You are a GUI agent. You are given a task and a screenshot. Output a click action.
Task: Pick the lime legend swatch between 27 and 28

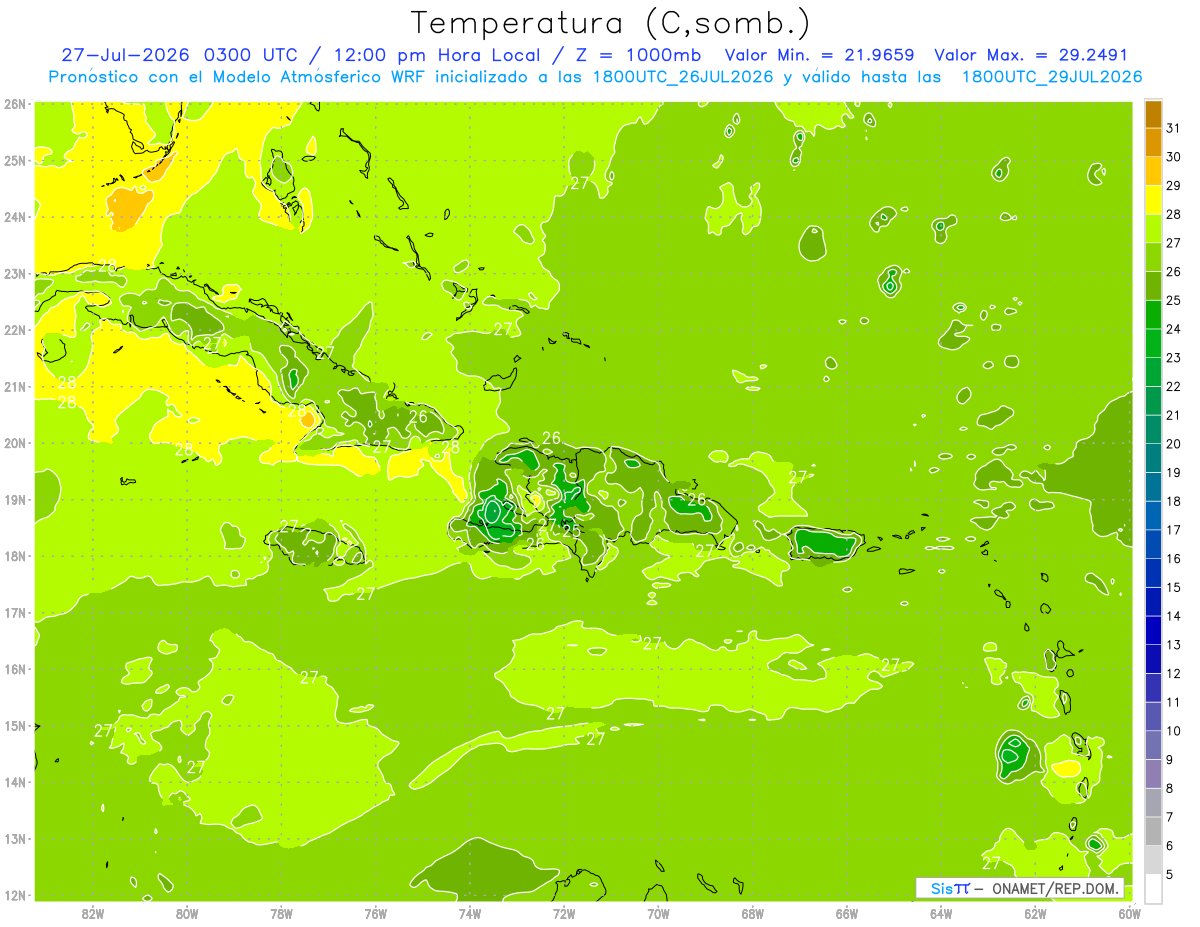[1153, 229]
